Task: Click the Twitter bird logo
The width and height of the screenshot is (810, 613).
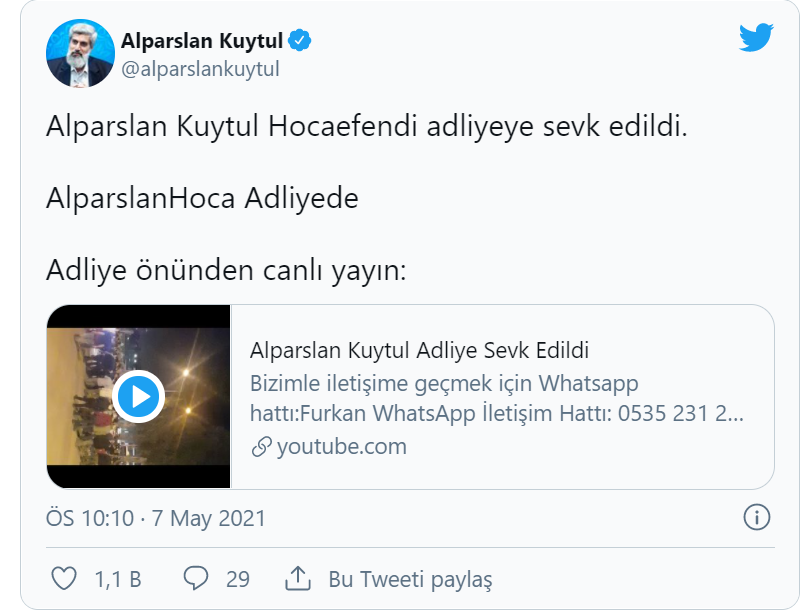Action: (756, 38)
